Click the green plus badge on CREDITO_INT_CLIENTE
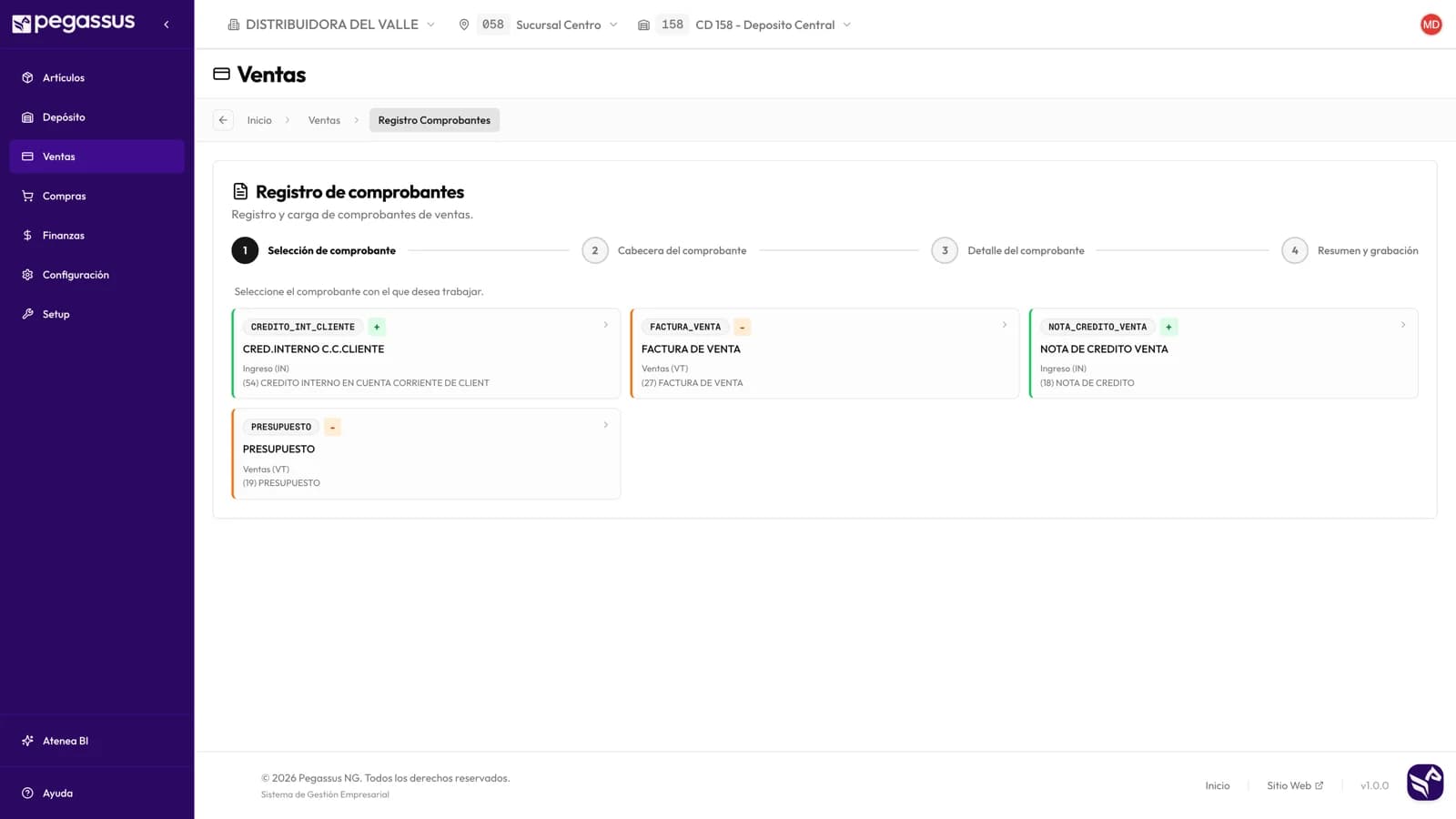 coord(377,327)
